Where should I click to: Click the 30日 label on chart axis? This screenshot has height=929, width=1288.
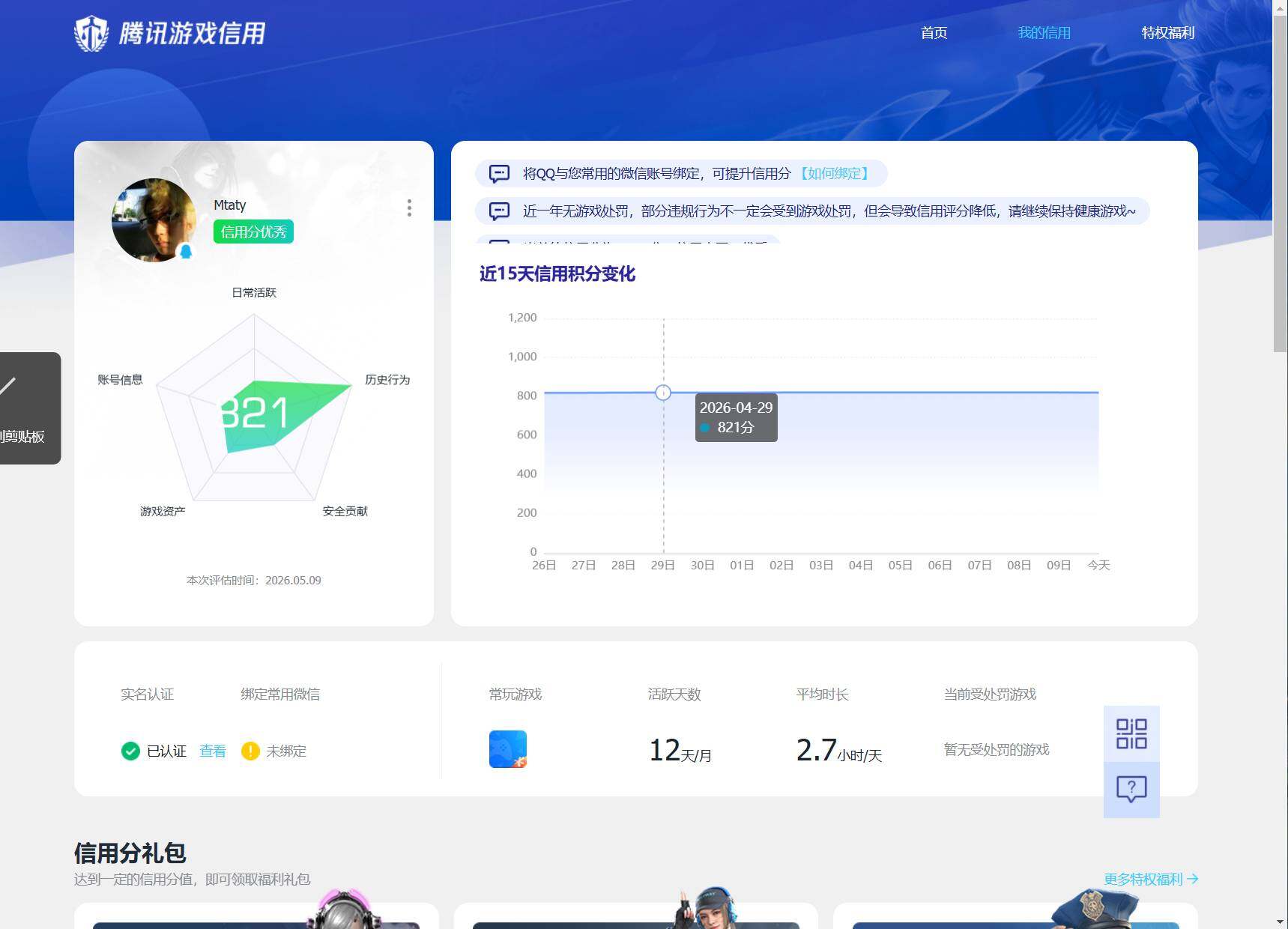click(702, 565)
